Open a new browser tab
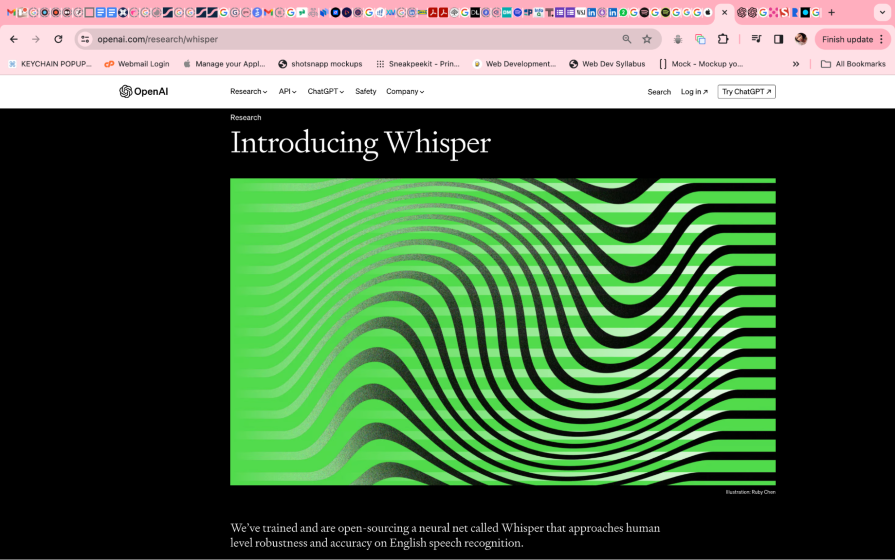This screenshot has height=560, width=895. click(x=831, y=13)
